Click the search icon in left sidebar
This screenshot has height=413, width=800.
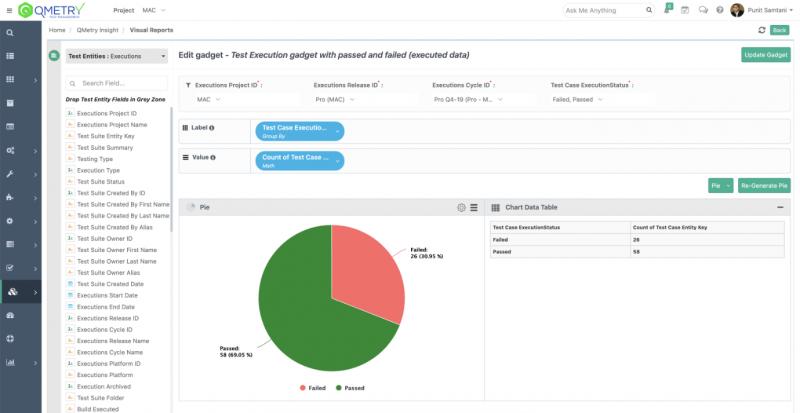point(10,33)
